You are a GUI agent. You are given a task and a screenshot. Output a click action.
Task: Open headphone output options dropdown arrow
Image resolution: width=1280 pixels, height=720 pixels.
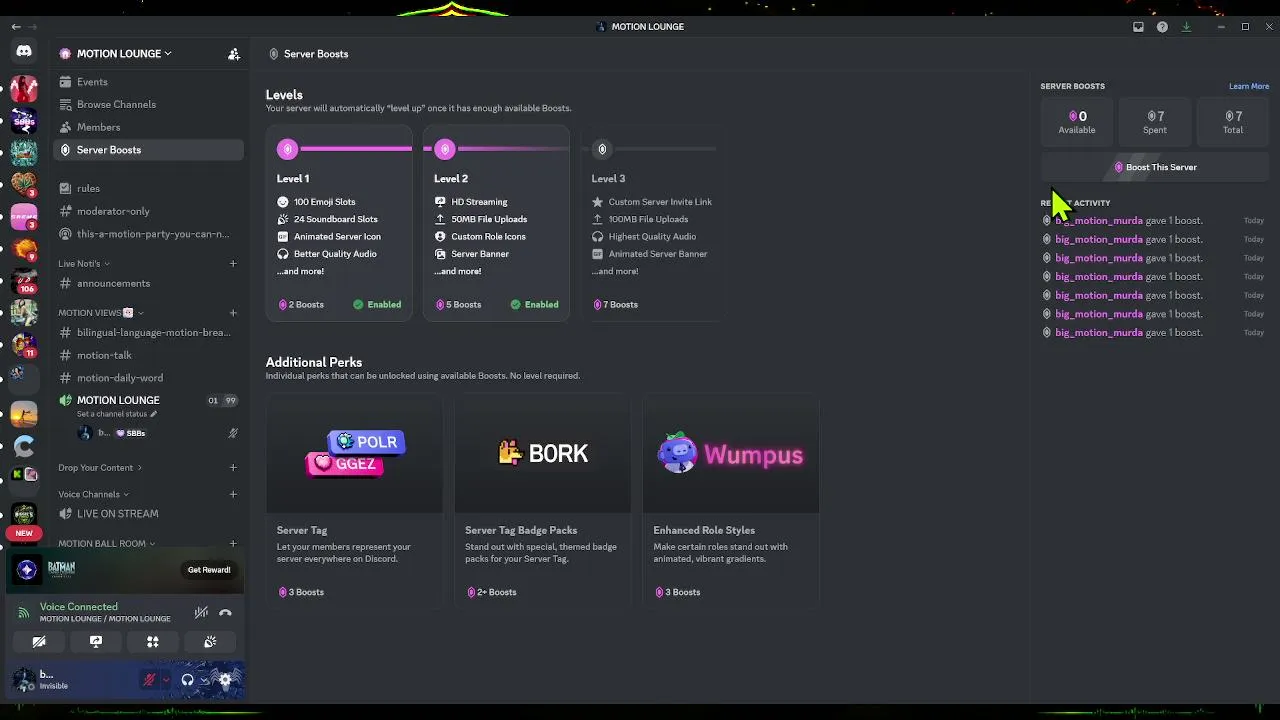pos(204,680)
